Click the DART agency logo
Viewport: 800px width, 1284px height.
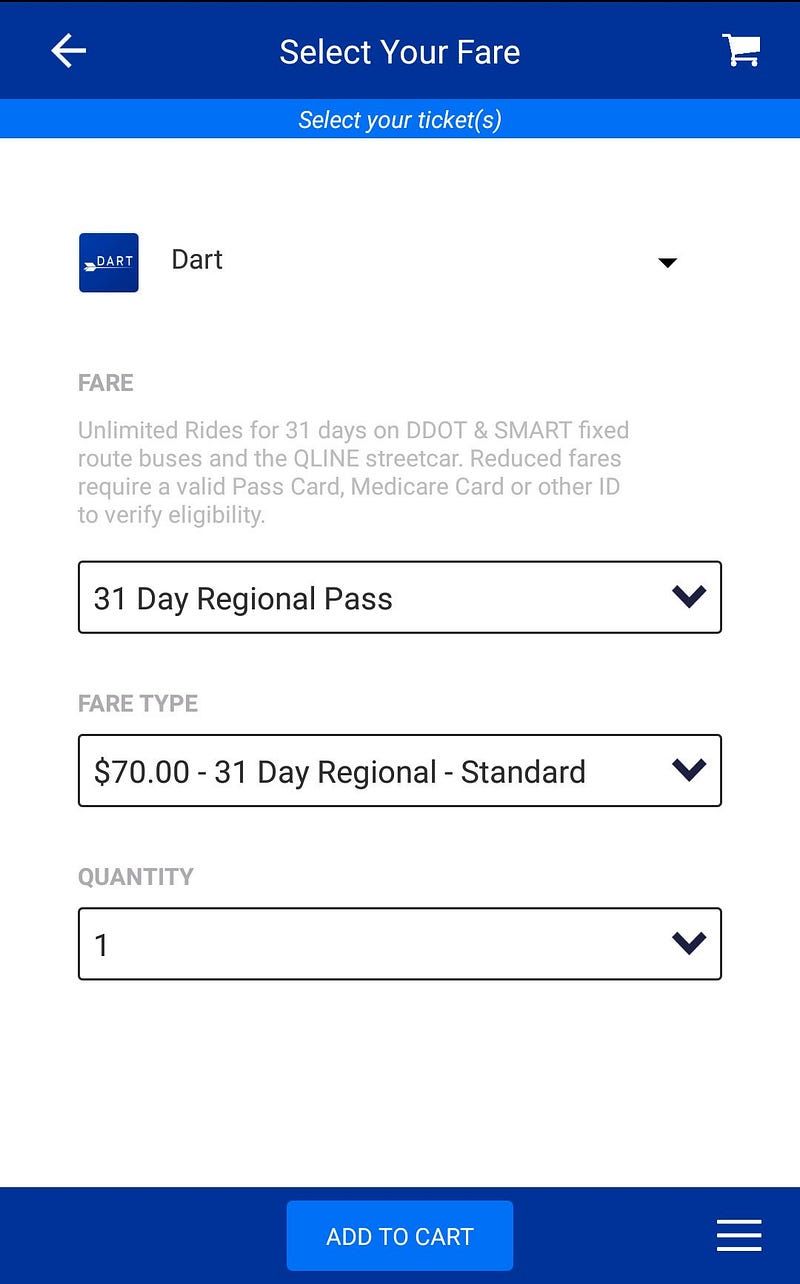pos(109,262)
